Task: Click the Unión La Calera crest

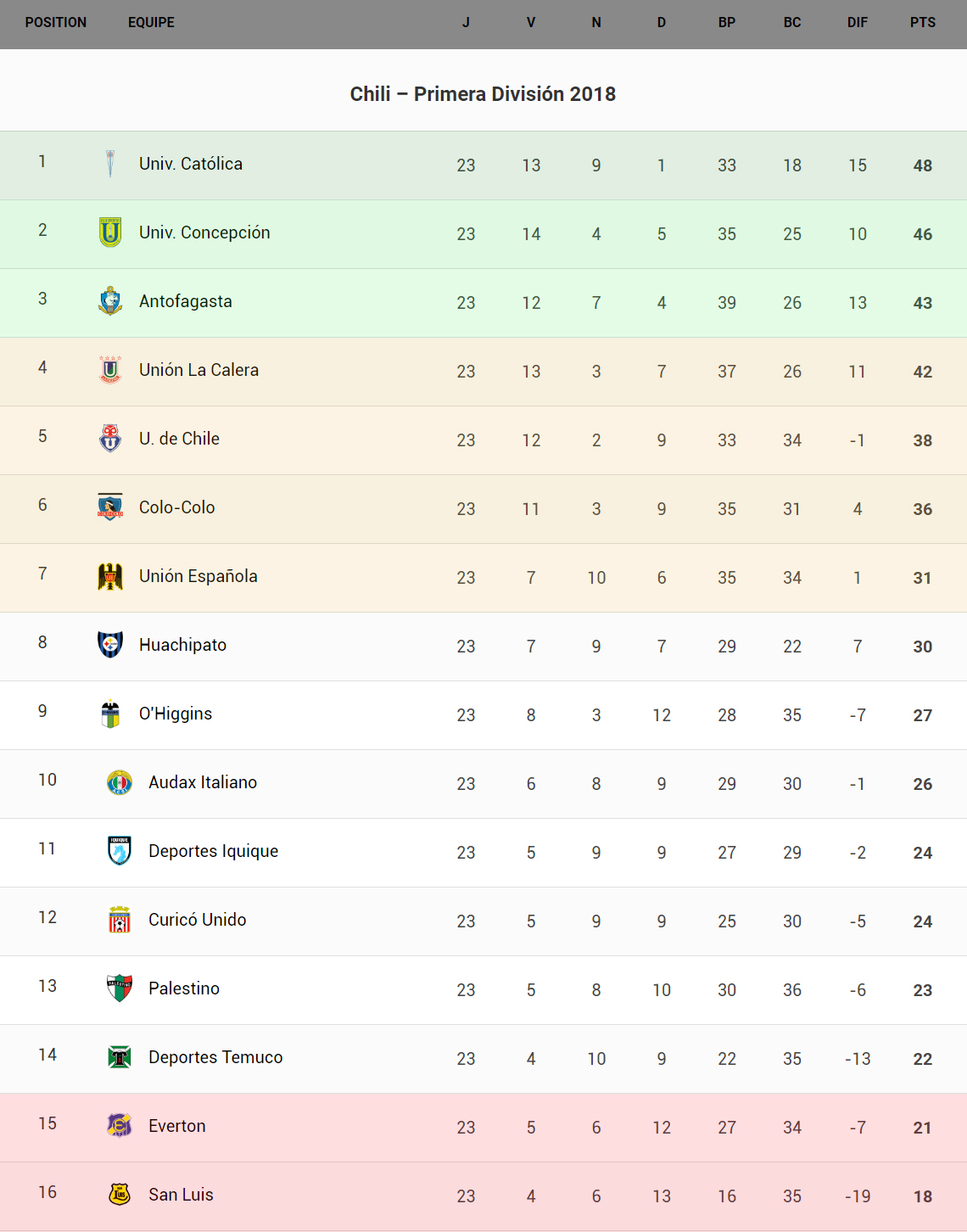Action: (x=110, y=370)
